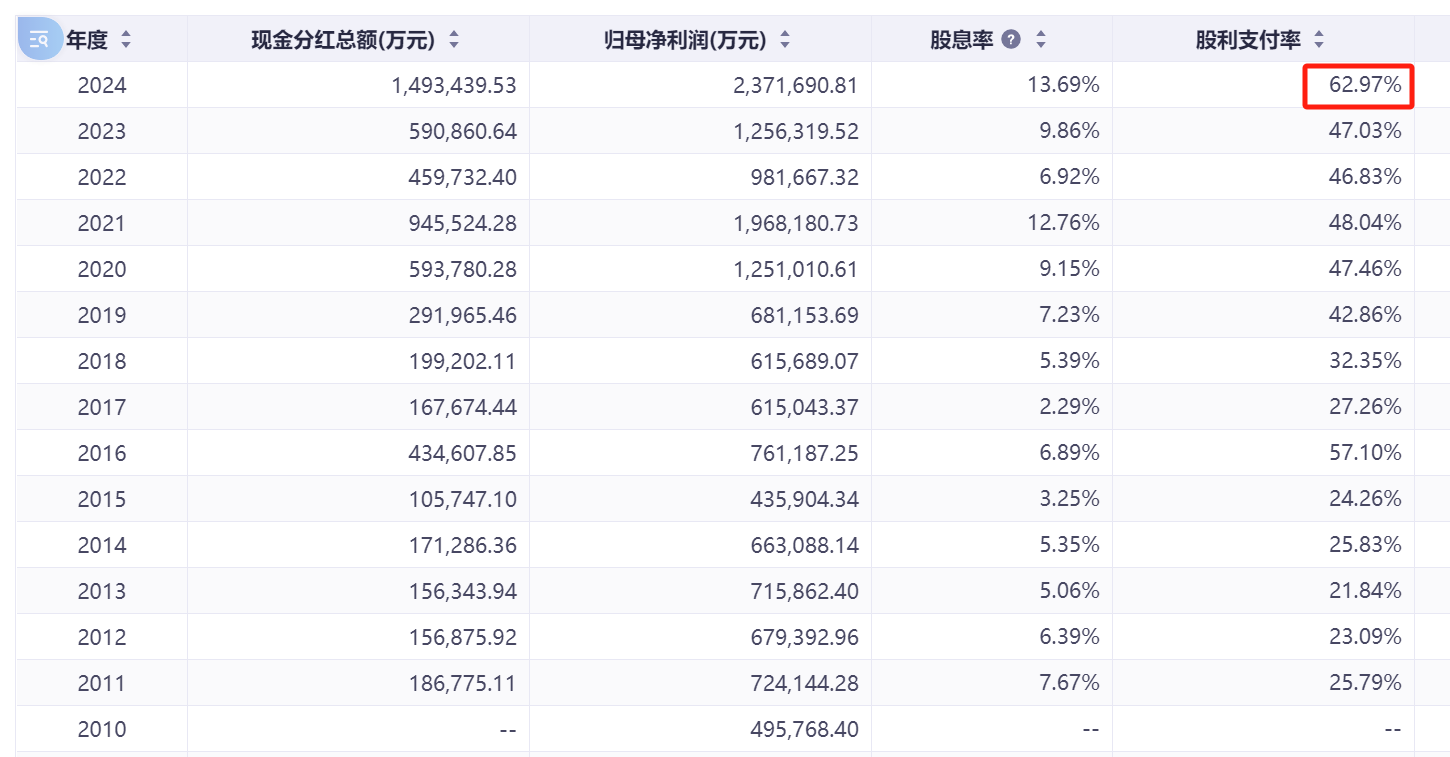Click net profit value 495,768.40
Screen dimensions: 1450x757
tap(804, 729)
